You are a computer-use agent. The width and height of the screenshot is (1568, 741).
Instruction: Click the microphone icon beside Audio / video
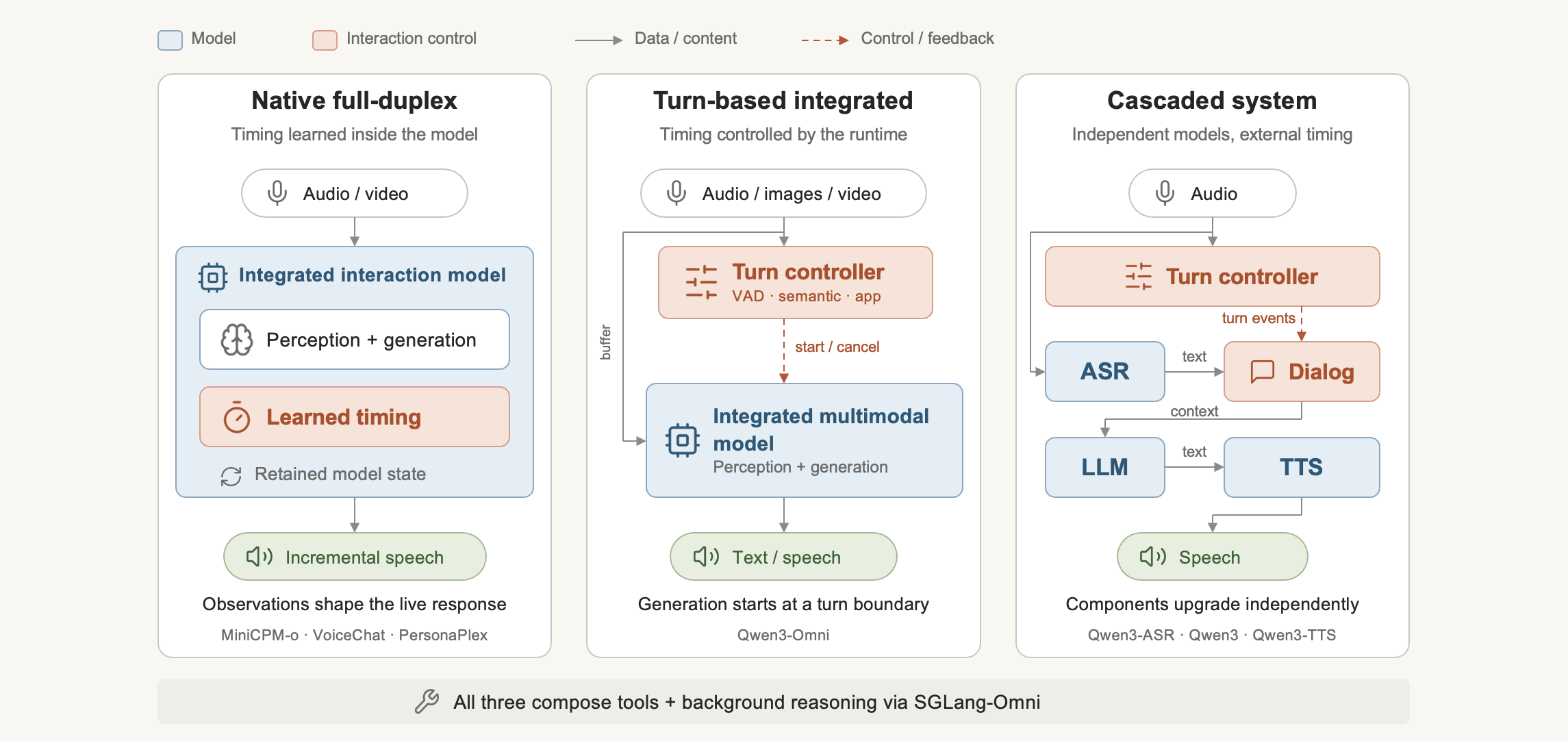pyautogui.click(x=277, y=193)
